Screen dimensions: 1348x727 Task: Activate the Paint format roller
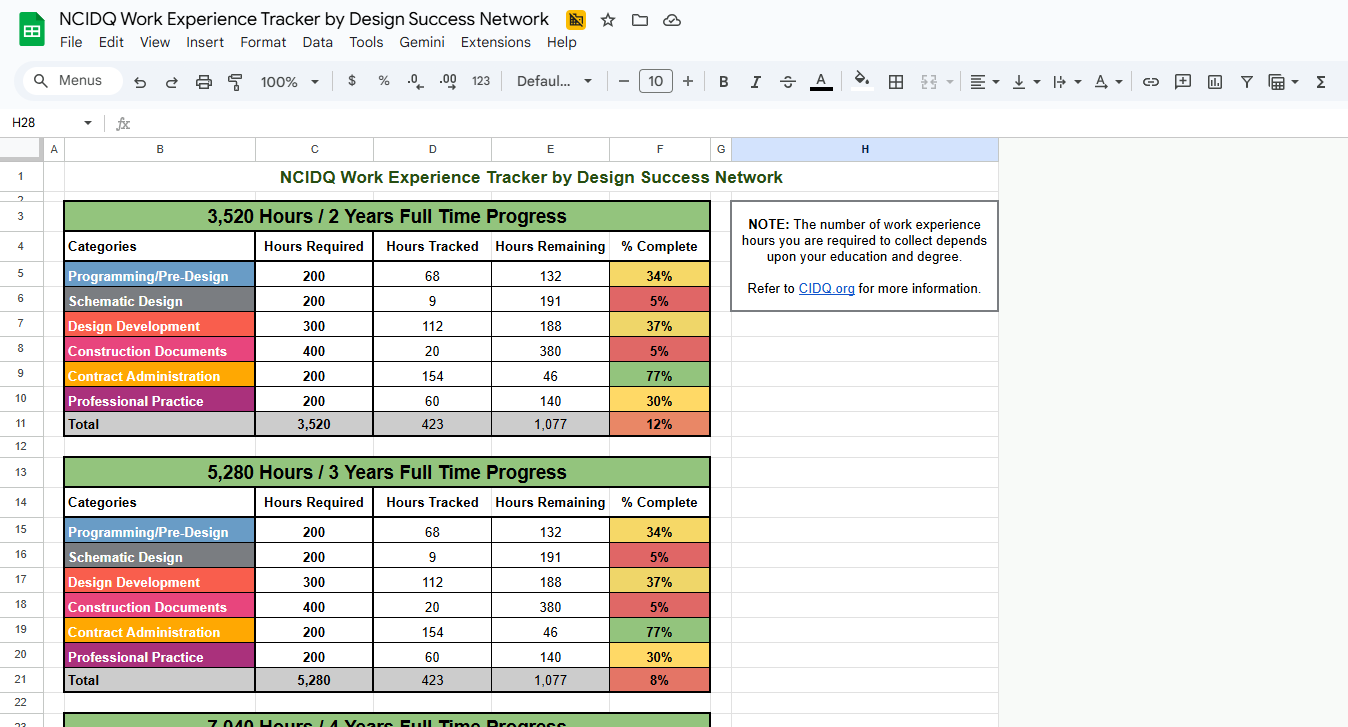(236, 82)
